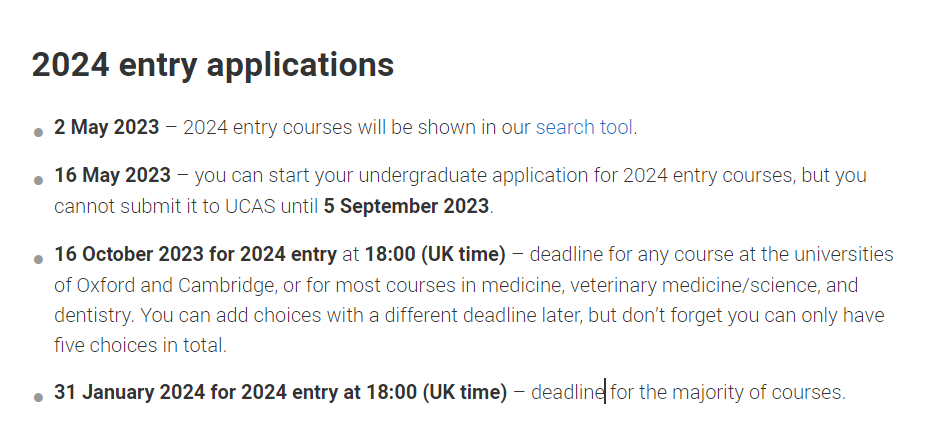
Task: Click the bullet before 16 May 2023
Action: coord(39,180)
